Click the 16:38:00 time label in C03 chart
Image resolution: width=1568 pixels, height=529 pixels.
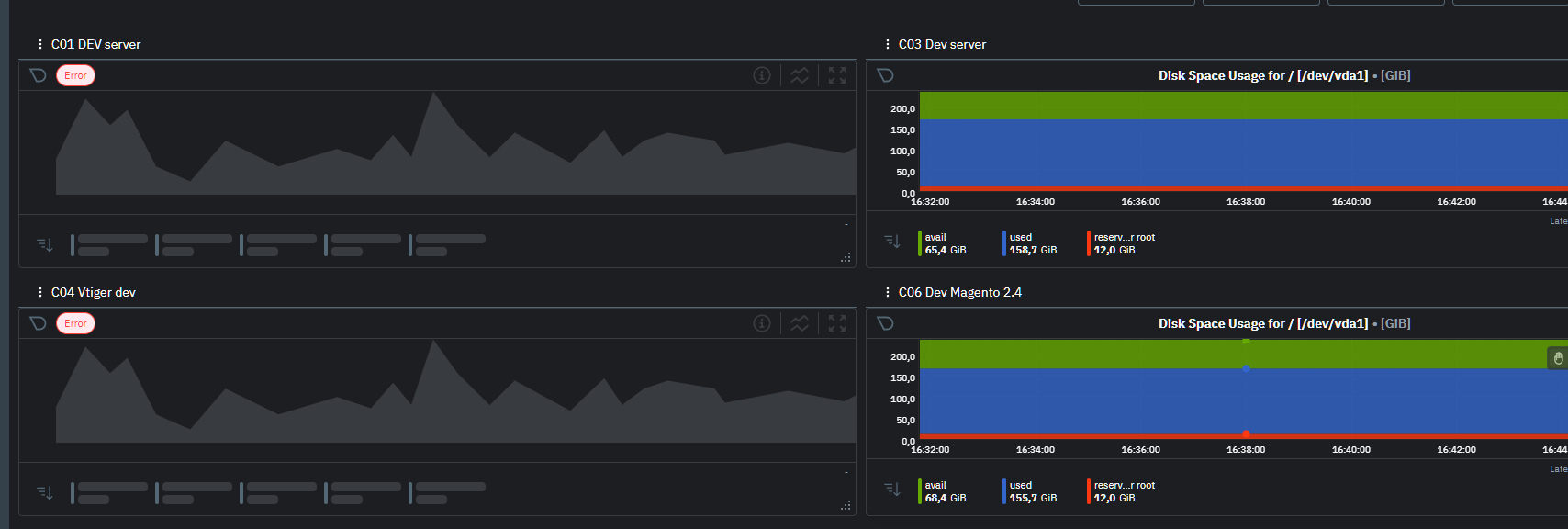coord(1245,201)
